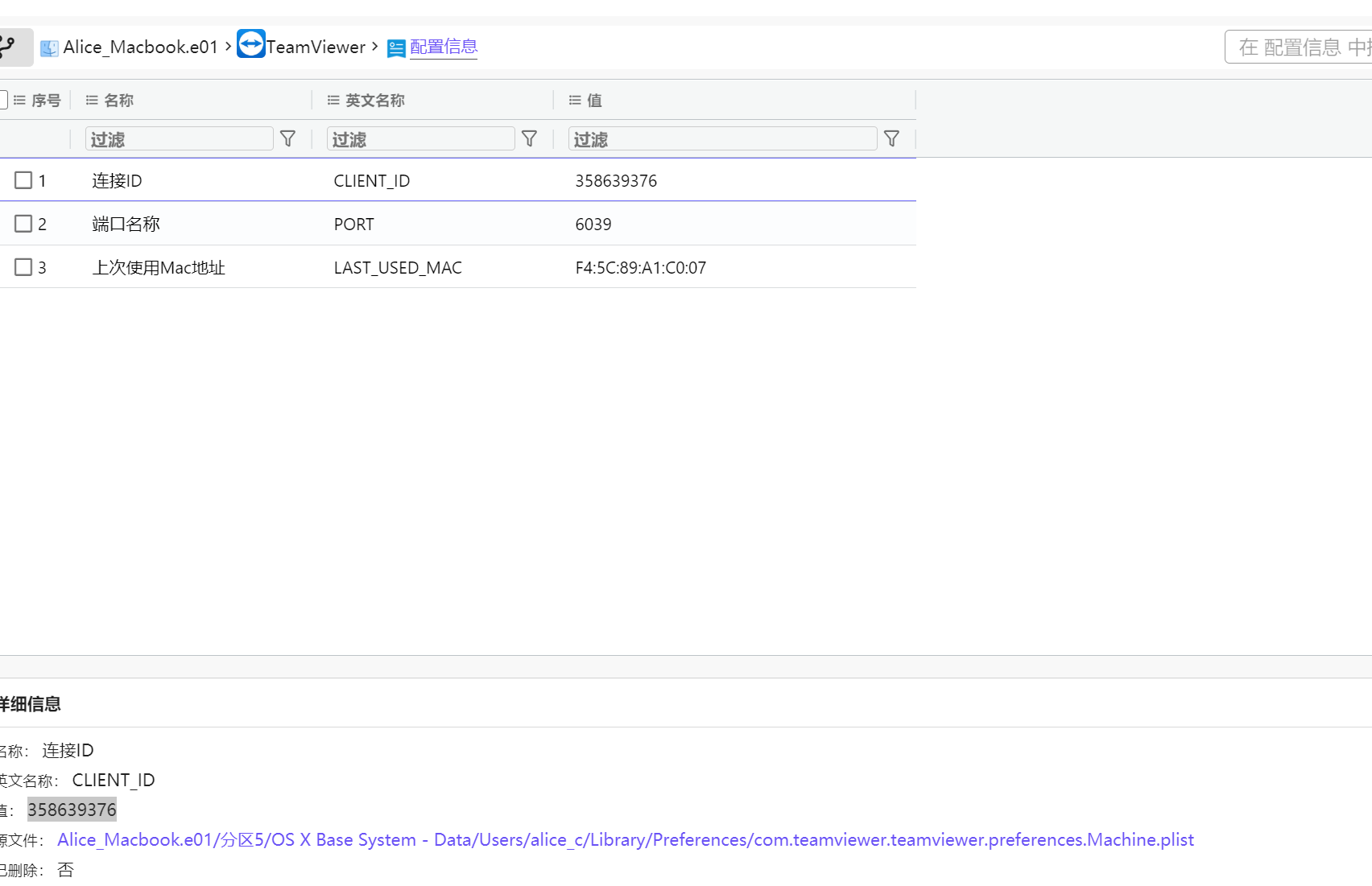Click the TeamViewer app icon in the breadcrumb
This screenshot has width=1372, height=886.
click(250, 46)
